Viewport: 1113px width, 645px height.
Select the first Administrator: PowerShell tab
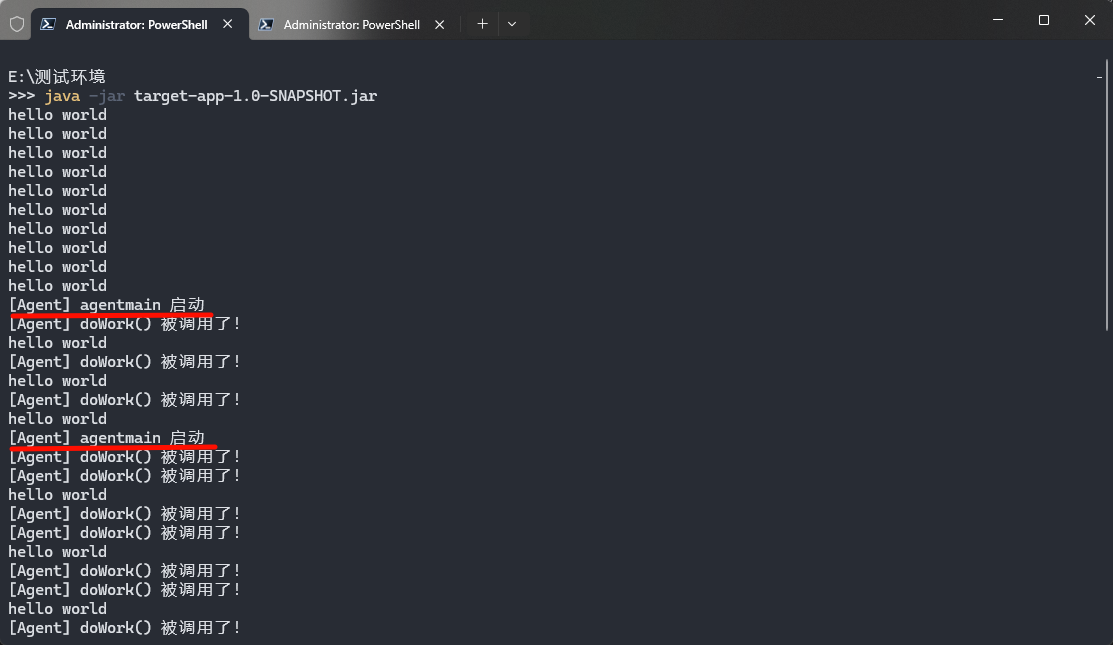(137, 24)
